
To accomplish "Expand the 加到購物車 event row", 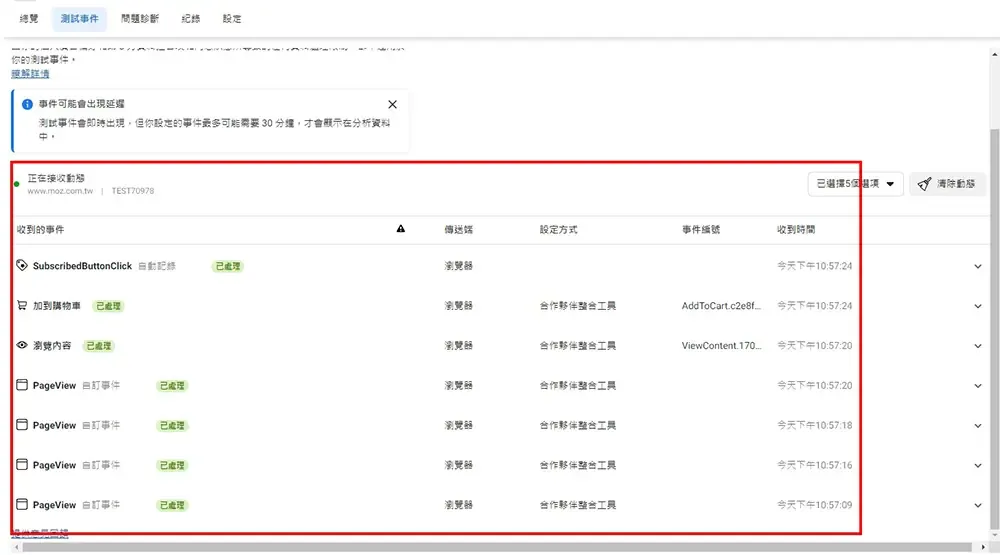I will [978, 306].
